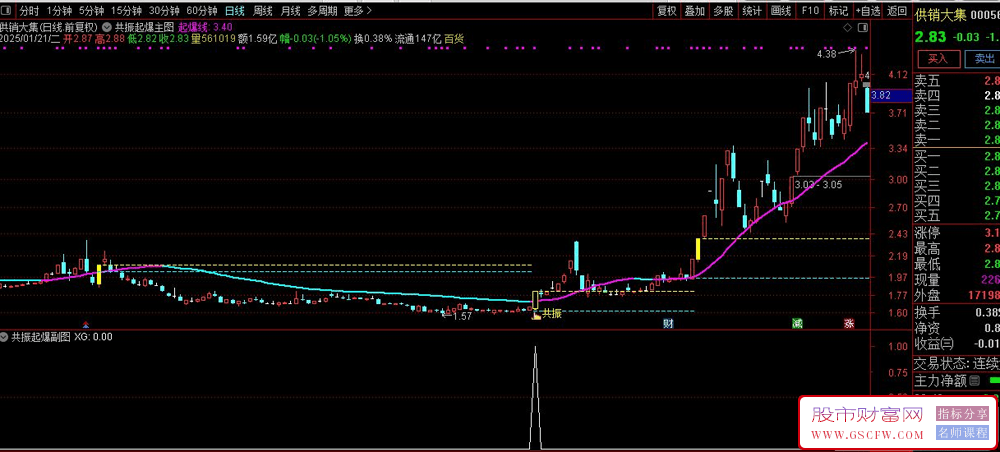This screenshot has width=1000, height=452.
Task: Switch to the 5分钟 period tab
Action: click(91, 11)
